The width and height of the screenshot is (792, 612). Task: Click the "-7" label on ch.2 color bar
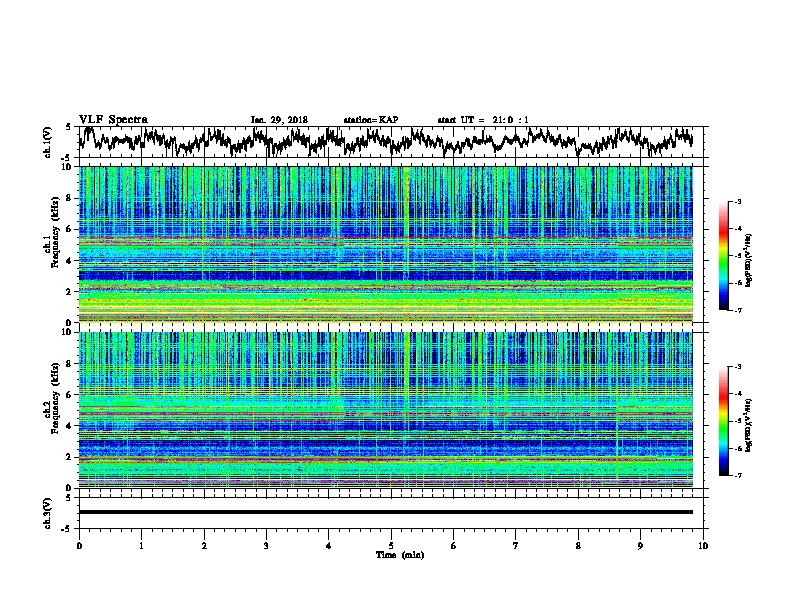[738, 475]
